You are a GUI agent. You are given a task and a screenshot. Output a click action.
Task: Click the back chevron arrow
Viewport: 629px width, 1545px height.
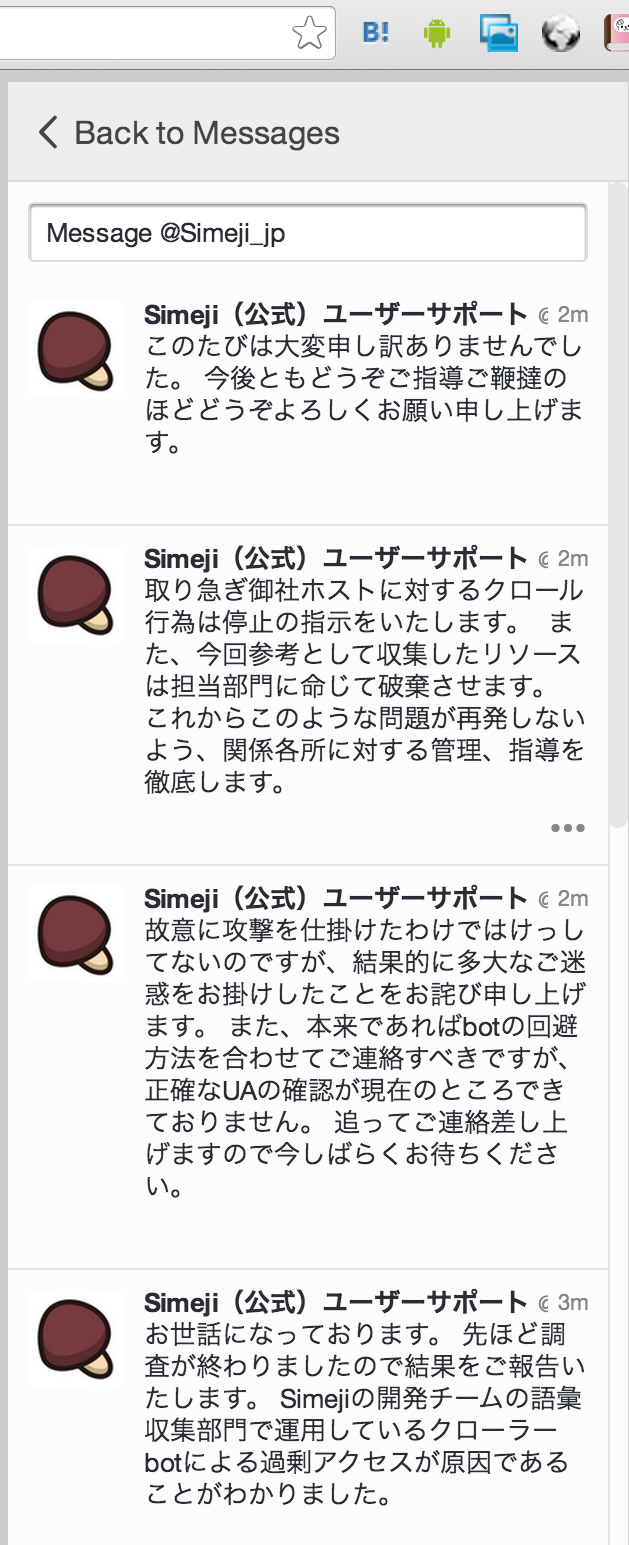(47, 132)
